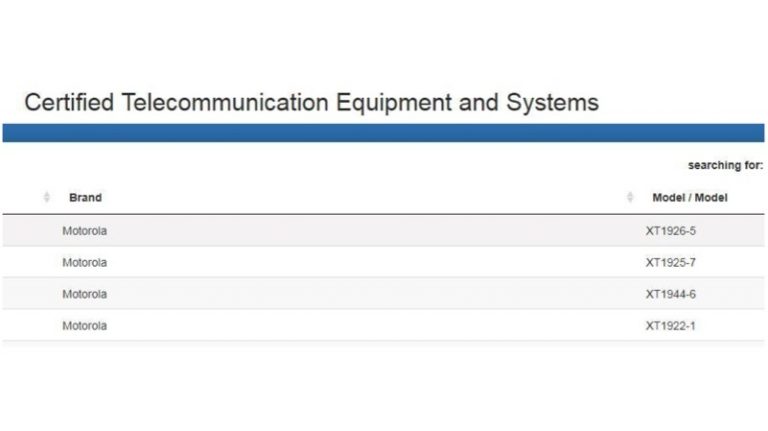Screen dimensions: 768x431
Task: Sort by the Model / Model header
Action: [689, 197]
